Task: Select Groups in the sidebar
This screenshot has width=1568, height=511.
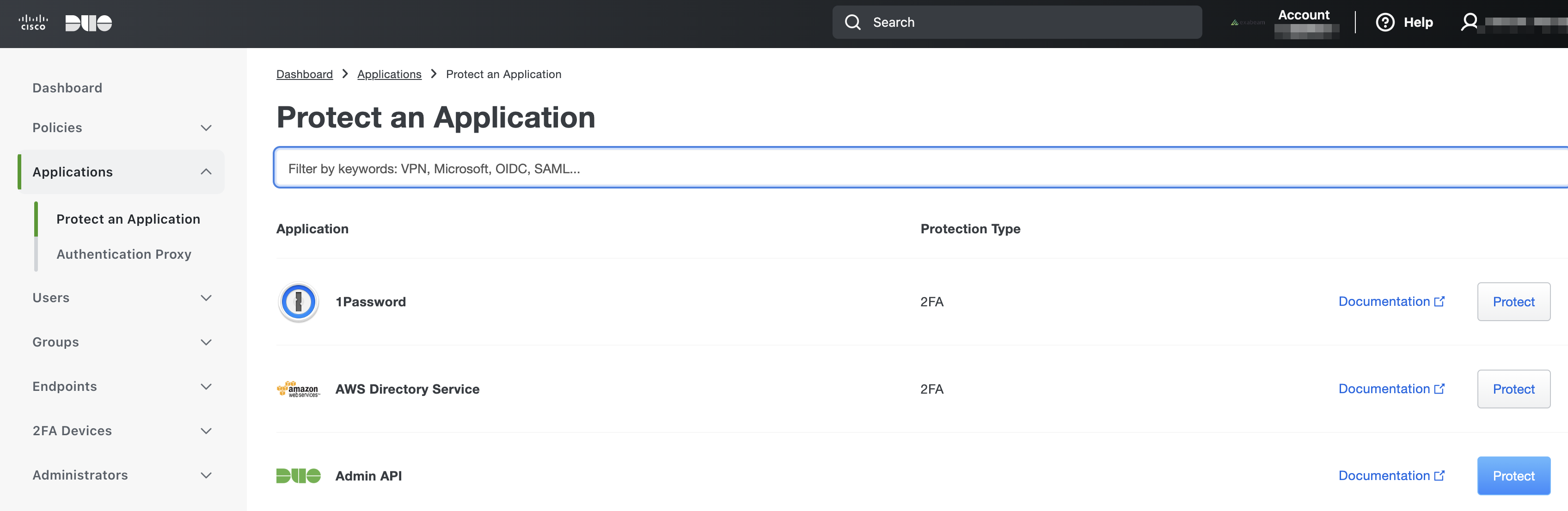Action: (56, 342)
